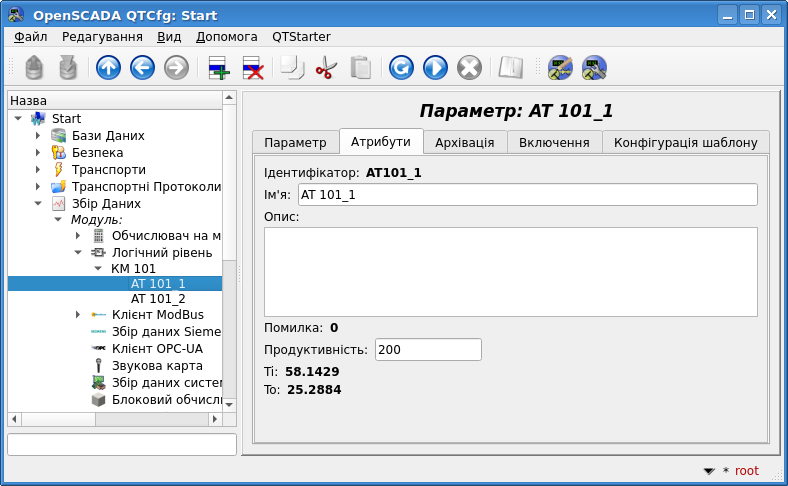Screen dimensions: 788x486
Task: Open the Конфігурація шаблону tab
Action: coord(685,143)
